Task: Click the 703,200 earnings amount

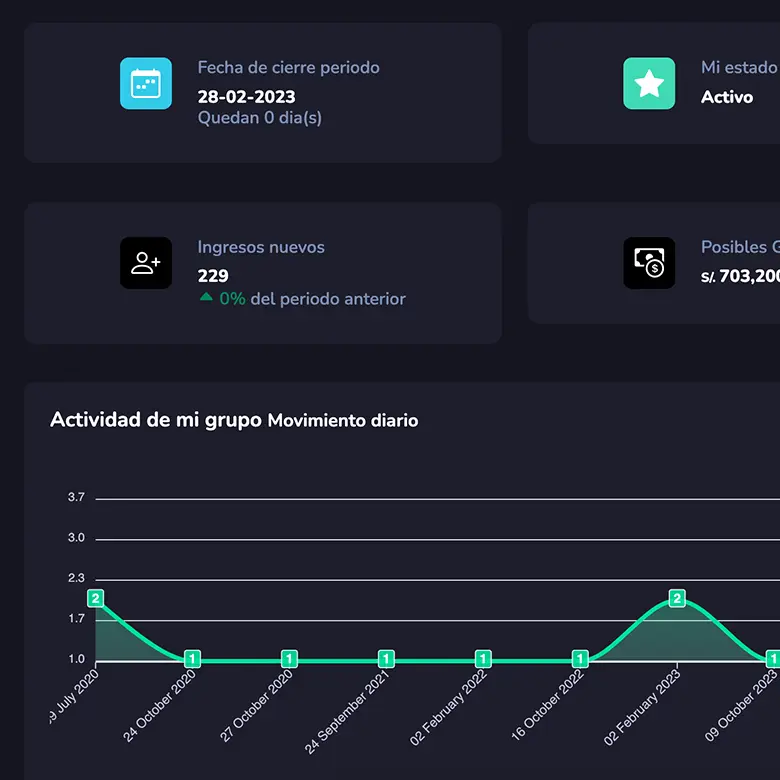Action: point(748,276)
